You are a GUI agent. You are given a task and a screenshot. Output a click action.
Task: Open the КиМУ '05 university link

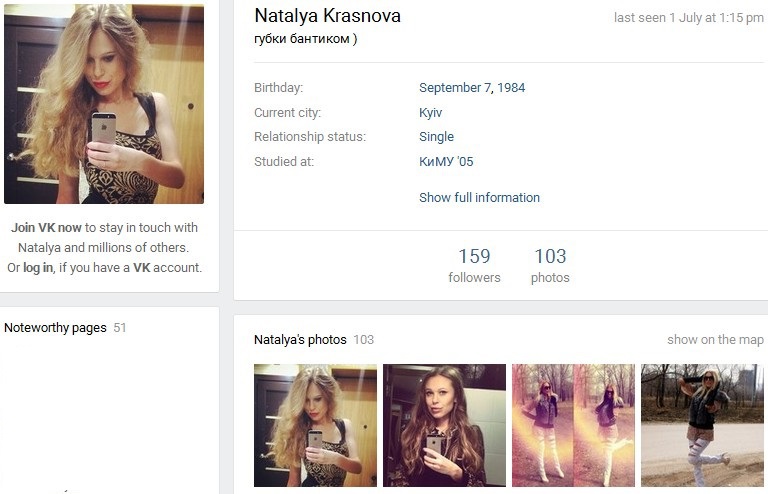click(x=446, y=162)
